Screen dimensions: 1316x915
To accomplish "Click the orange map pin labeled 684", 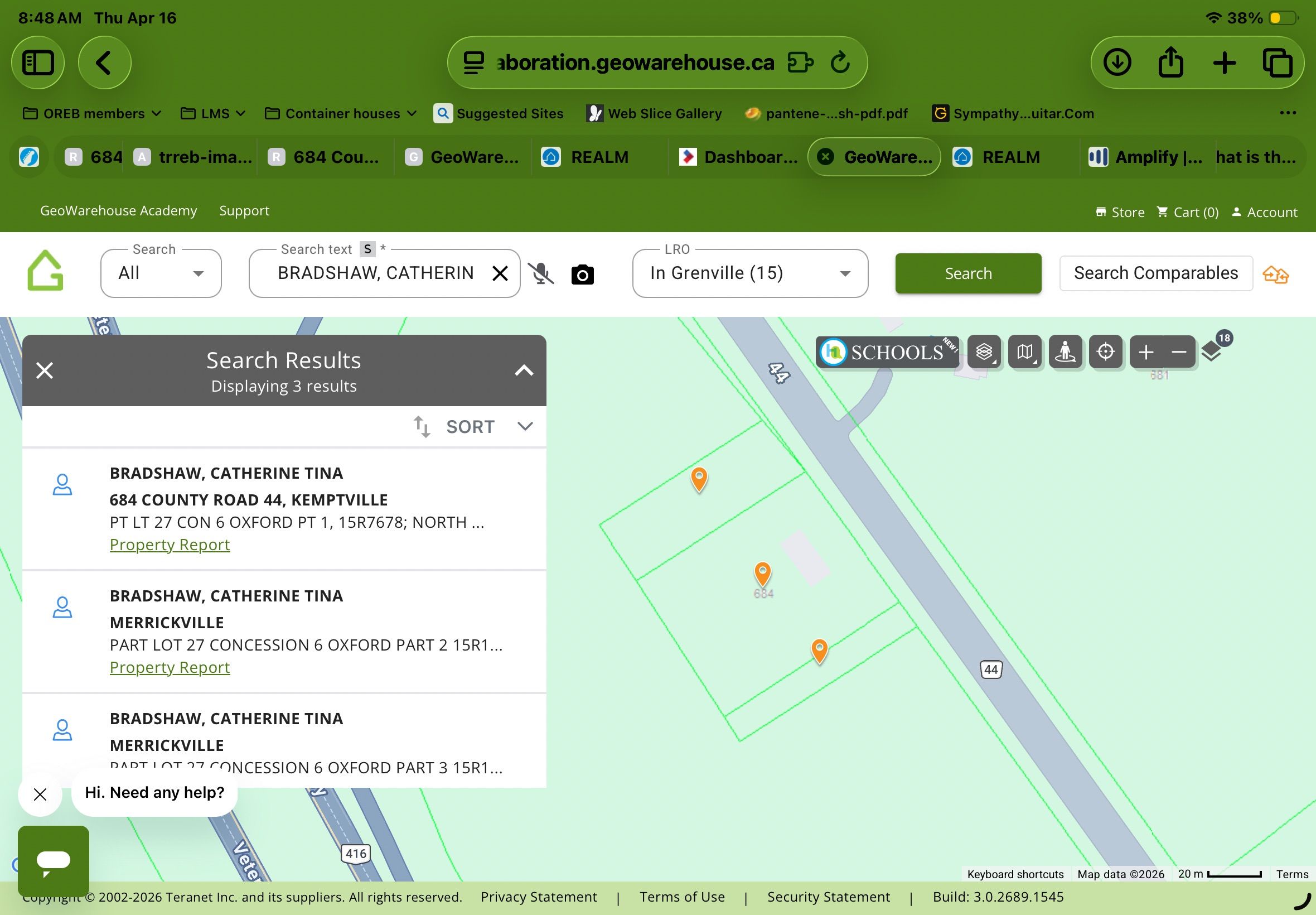I will click(x=762, y=574).
